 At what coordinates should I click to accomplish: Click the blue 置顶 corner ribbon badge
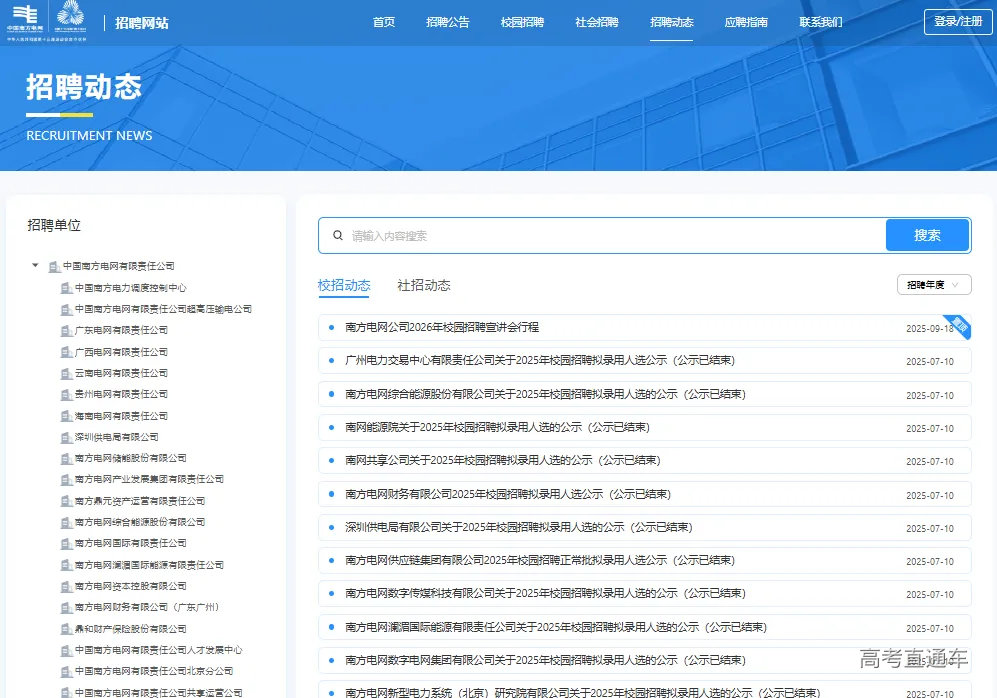[959, 325]
